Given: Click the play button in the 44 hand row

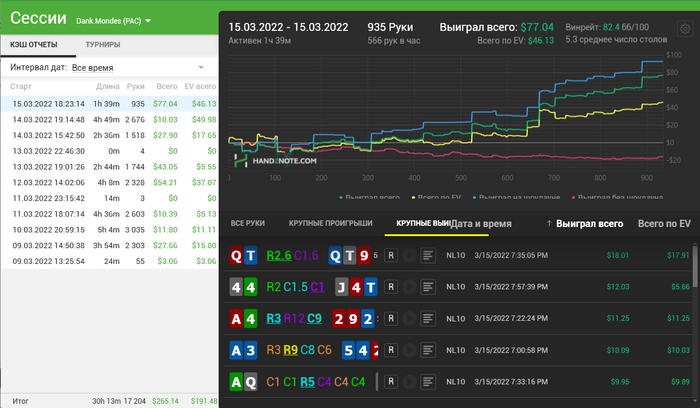Looking at the screenshot, I should click(x=409, y=287).
